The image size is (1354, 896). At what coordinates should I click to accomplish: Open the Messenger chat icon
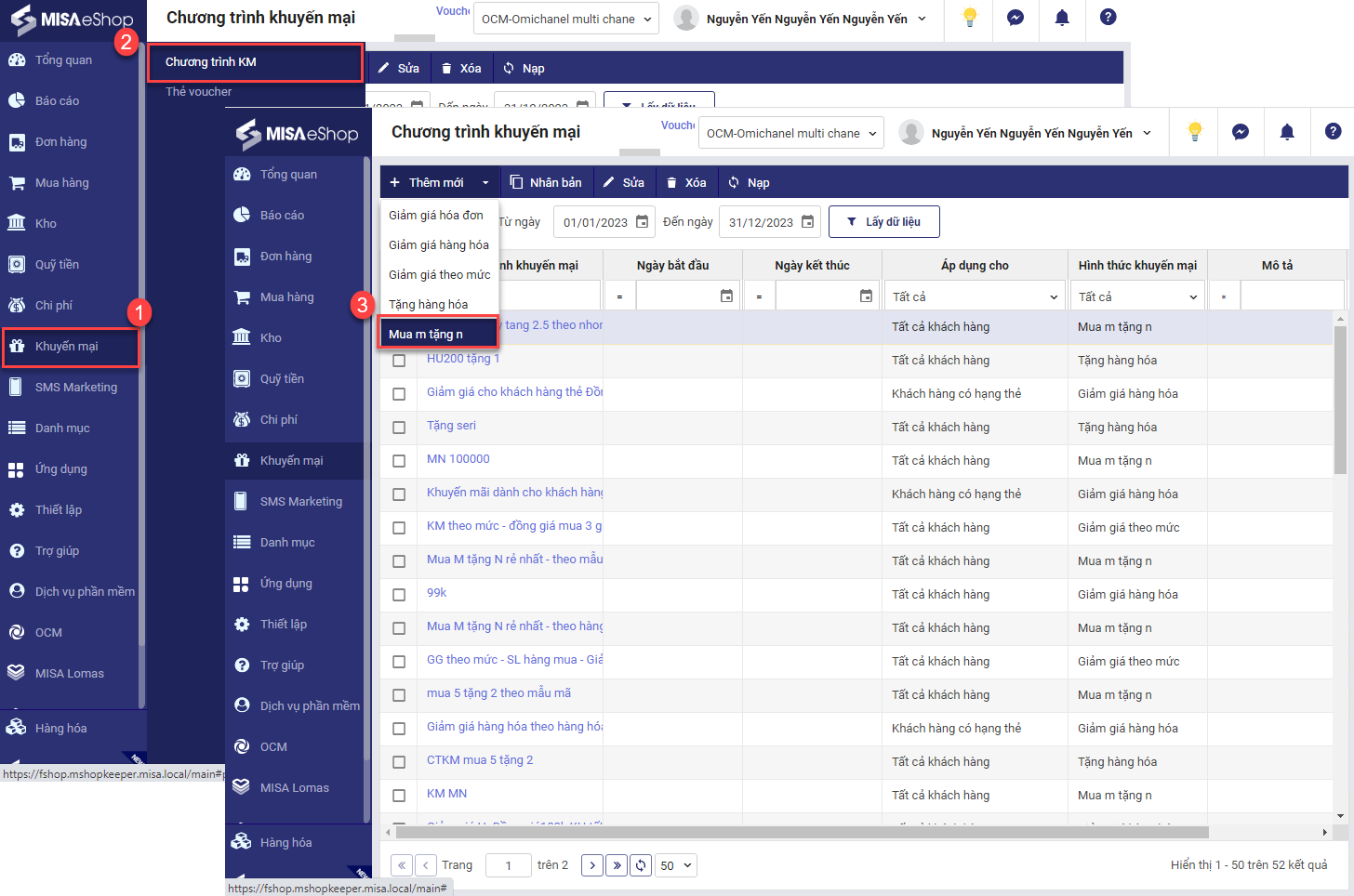[x=1241, y=132]
